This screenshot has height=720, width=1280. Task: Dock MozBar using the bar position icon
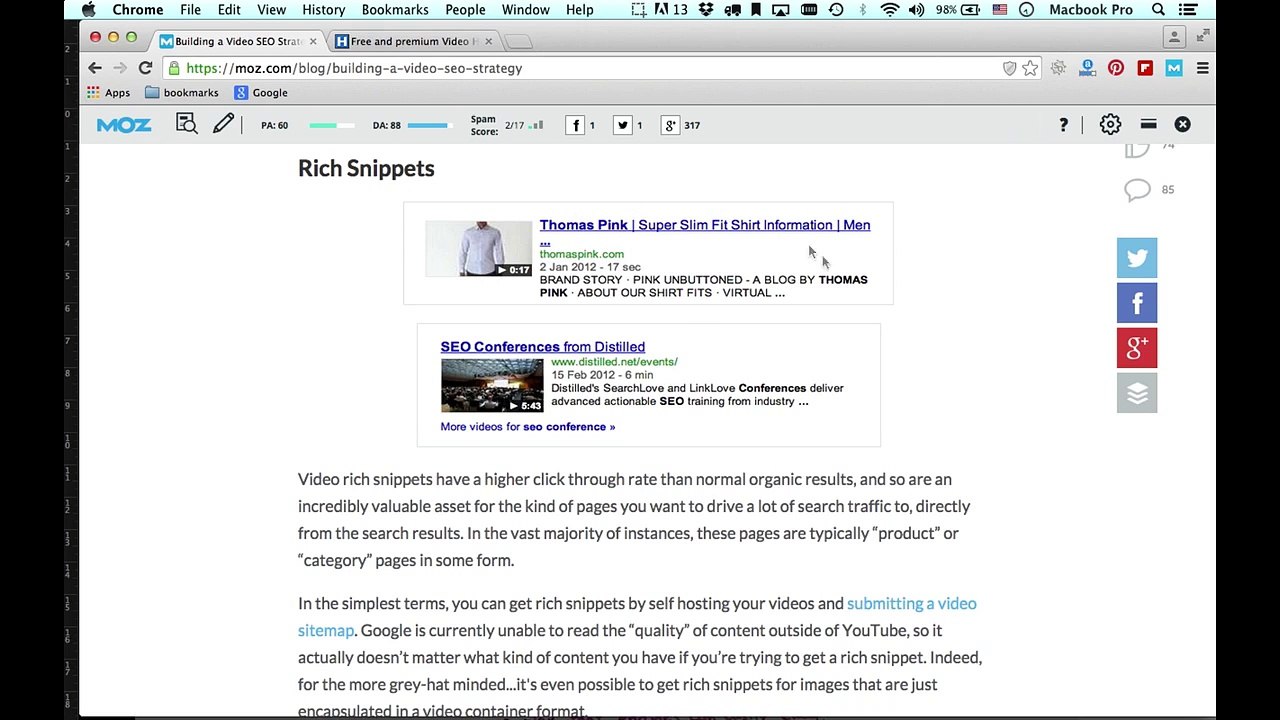1148,125
